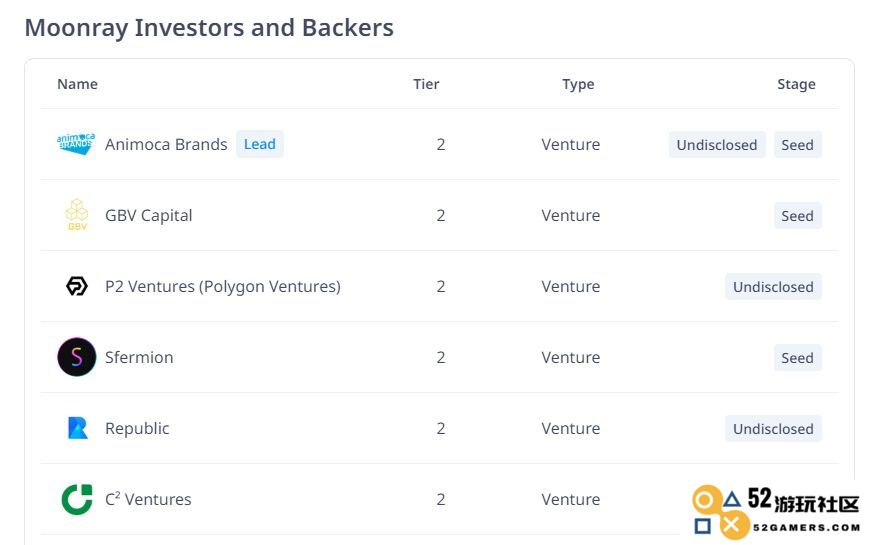Click the Sfermion round S logo
The image size is (869, 545).
point(76,357)
